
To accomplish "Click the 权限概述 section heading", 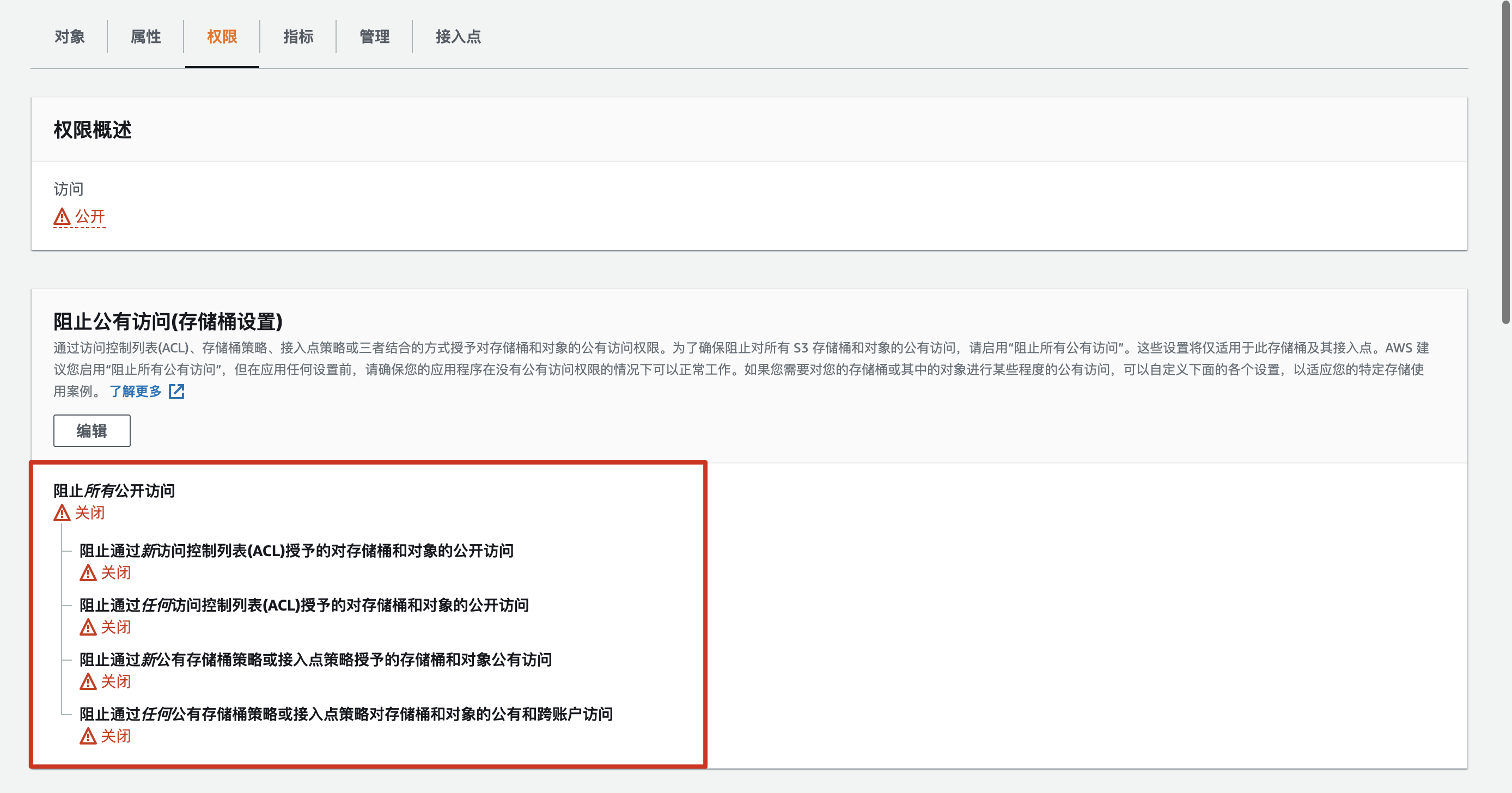I will click(93, 130).
